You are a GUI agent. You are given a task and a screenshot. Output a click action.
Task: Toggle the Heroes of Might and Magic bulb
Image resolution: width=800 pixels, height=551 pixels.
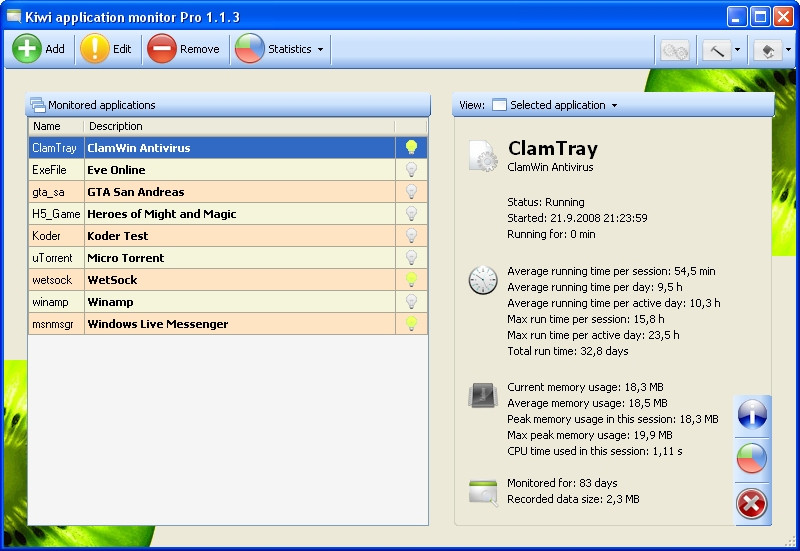point(411,213)
